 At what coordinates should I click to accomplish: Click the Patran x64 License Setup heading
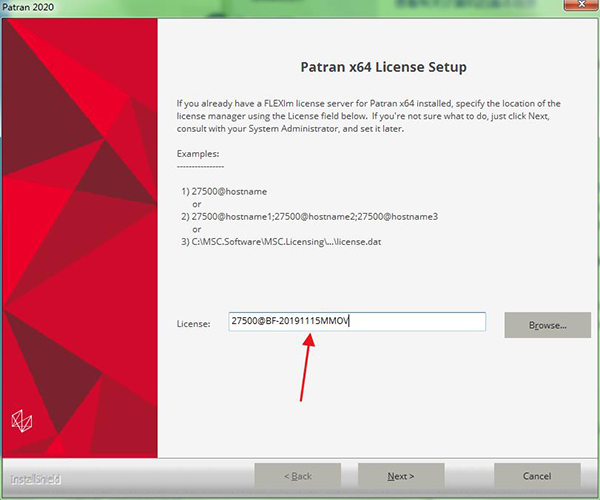383,67
